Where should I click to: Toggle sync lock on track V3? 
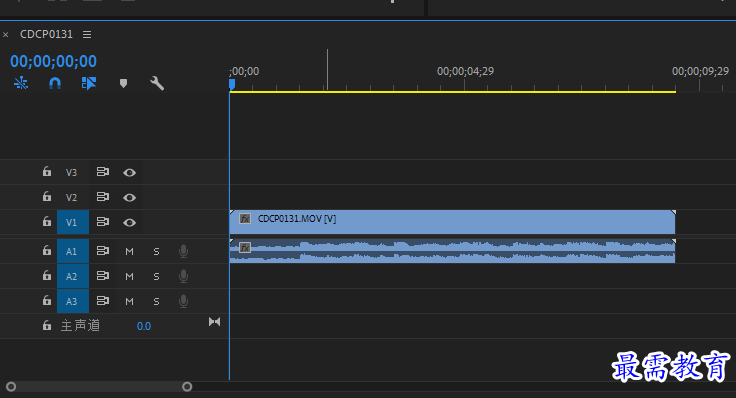pos(103,172)
